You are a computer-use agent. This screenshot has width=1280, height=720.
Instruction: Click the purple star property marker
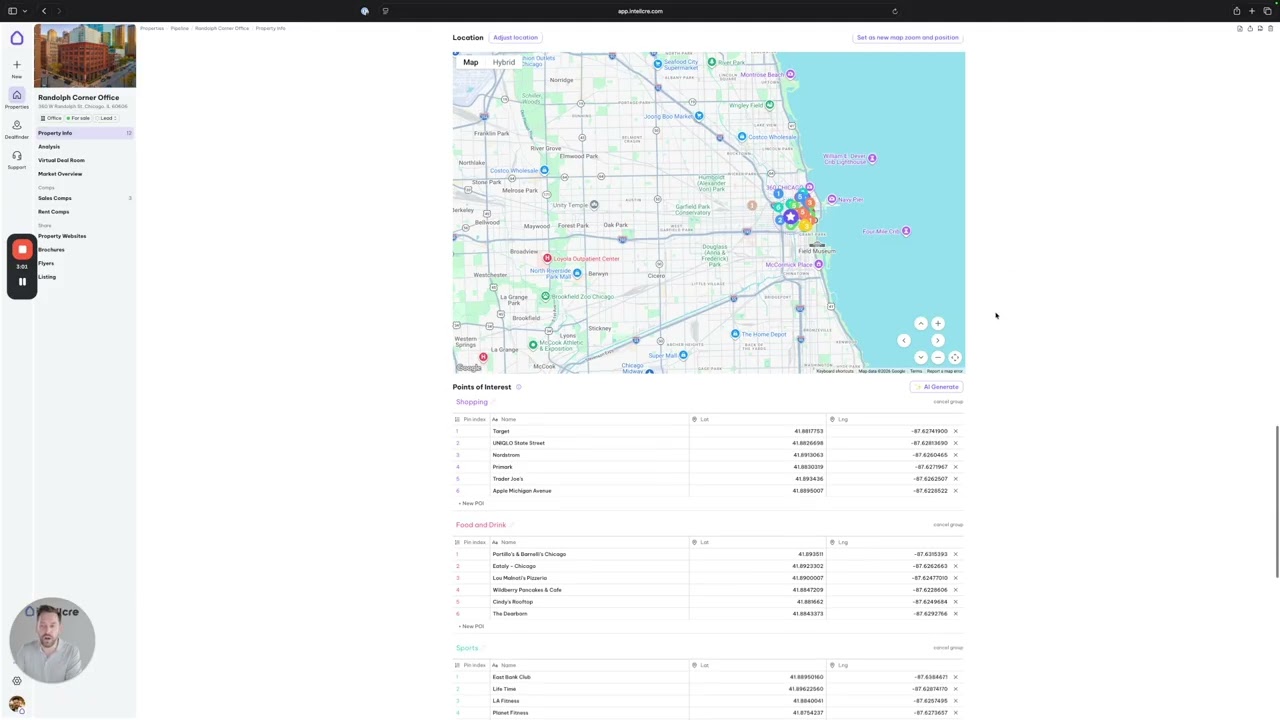coord(791,216)
